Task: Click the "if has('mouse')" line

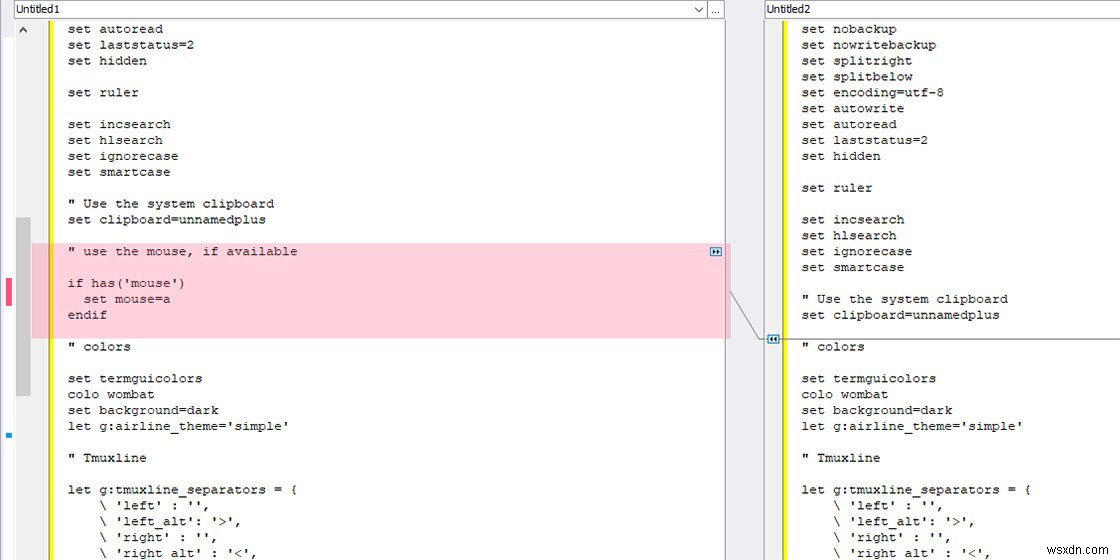Action: coord(126,284)
